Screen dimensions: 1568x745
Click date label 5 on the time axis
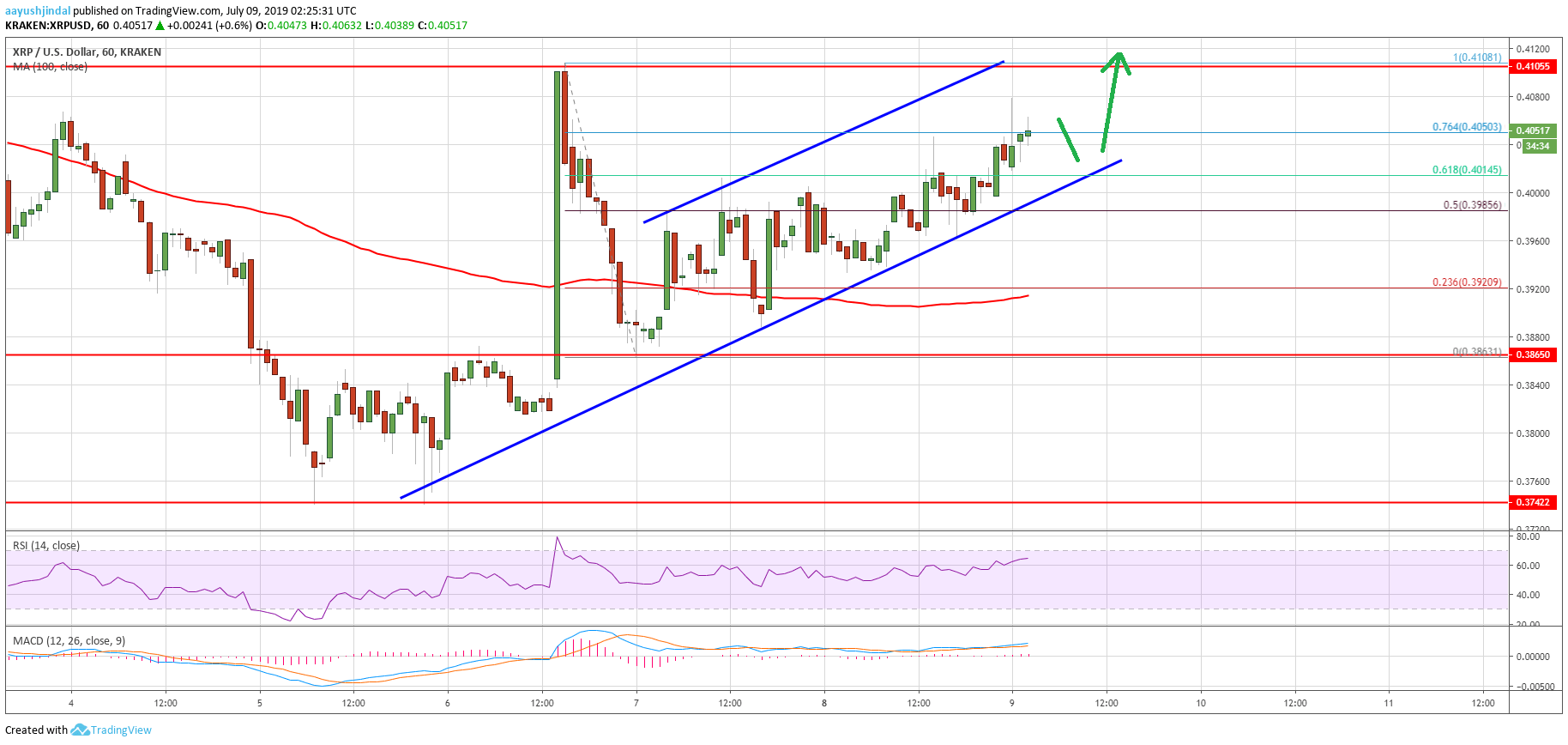260,703
